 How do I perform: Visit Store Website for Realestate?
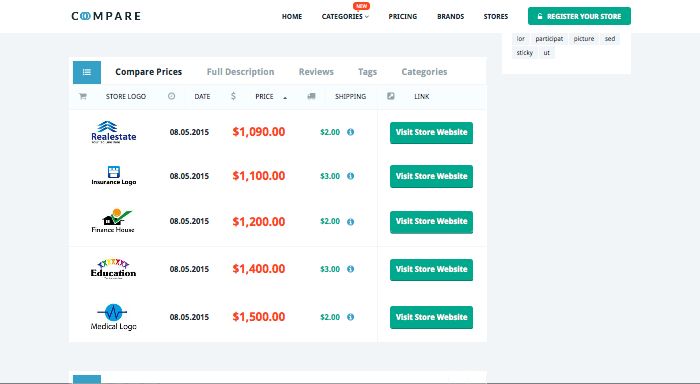[x=431, y=133]
